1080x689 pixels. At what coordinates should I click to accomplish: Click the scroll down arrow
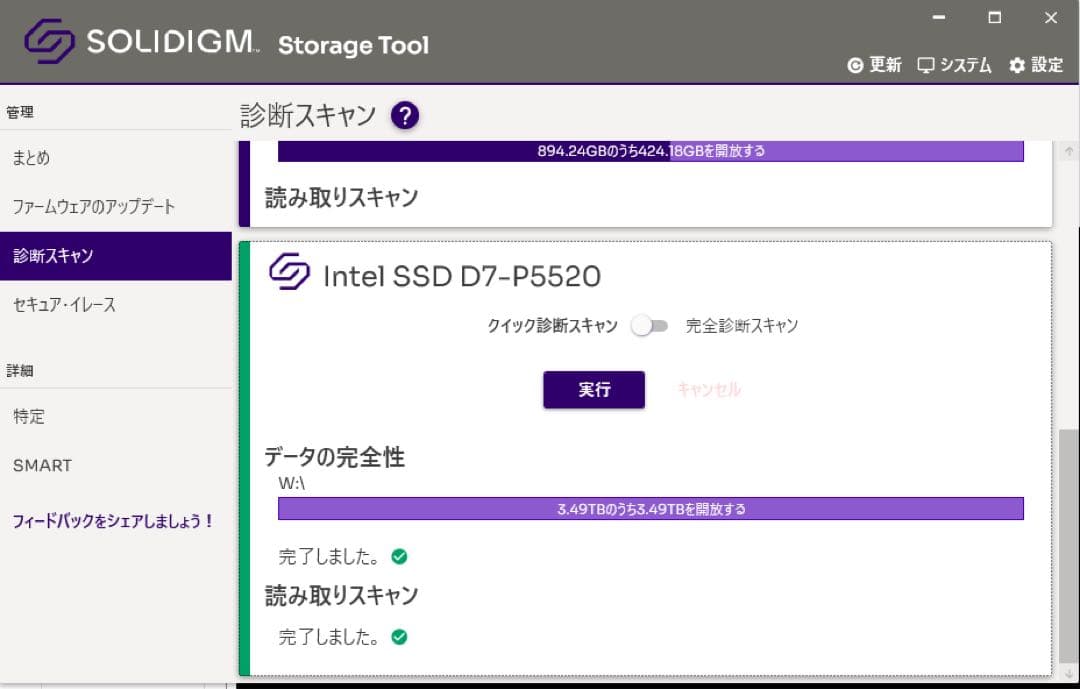click(x=1069, y=672)
